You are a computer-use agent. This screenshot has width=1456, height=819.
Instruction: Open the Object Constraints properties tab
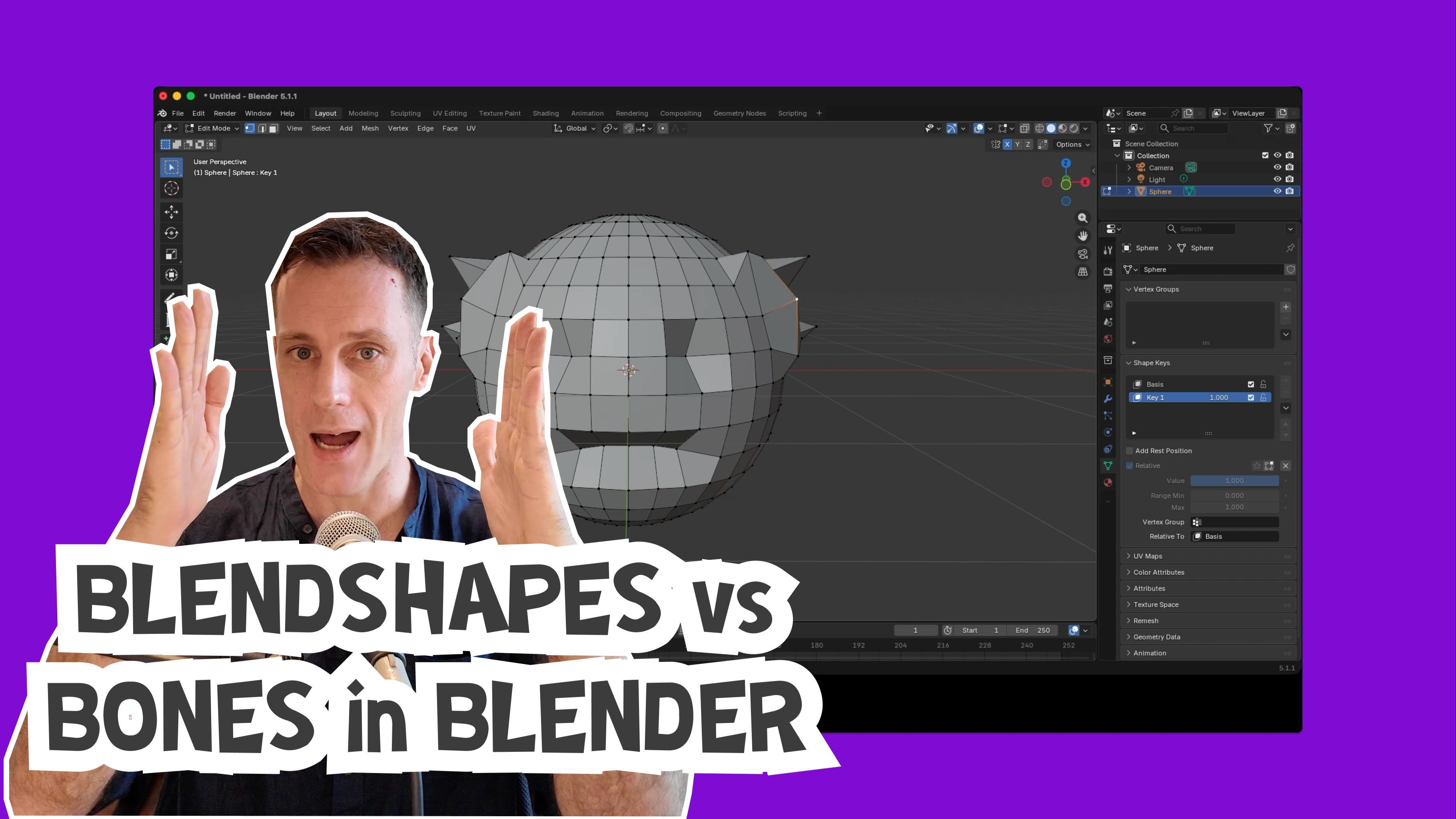tap(1108, 449)
